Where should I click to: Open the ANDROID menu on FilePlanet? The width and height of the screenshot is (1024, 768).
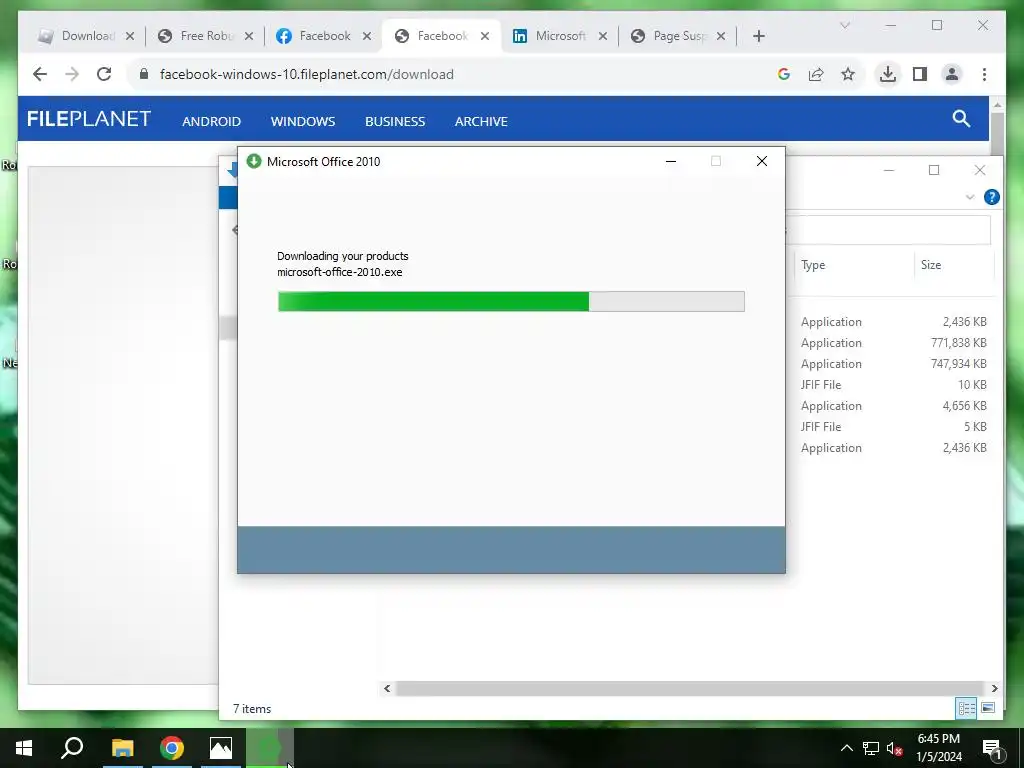[x=212, y=121]
